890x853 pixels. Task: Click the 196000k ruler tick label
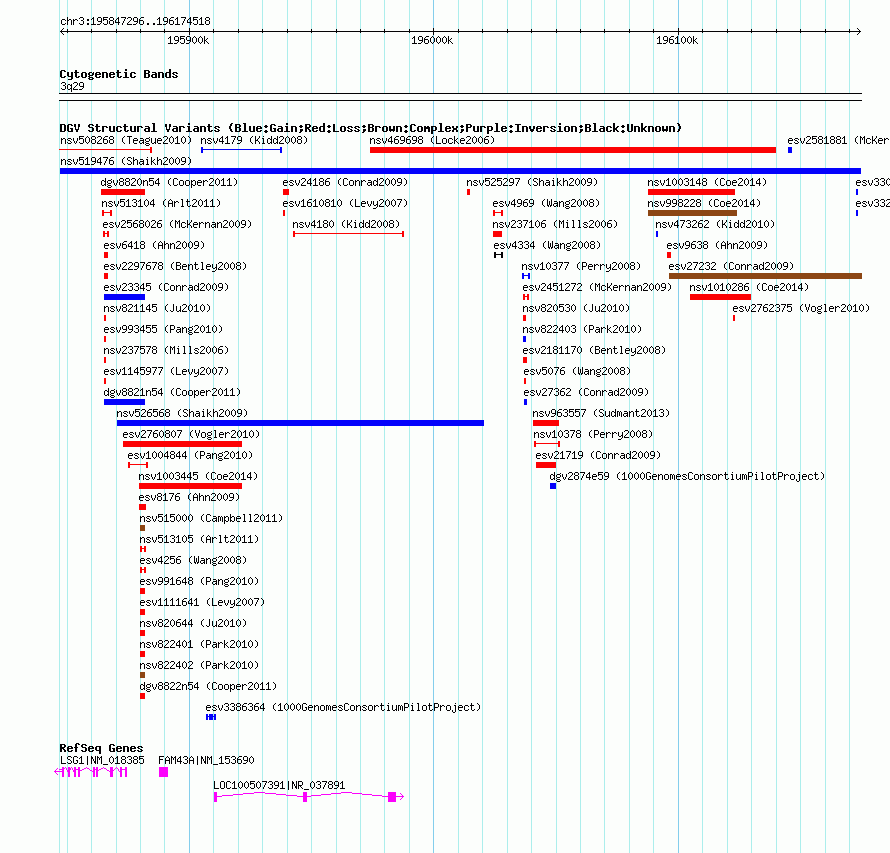point(432,40)
